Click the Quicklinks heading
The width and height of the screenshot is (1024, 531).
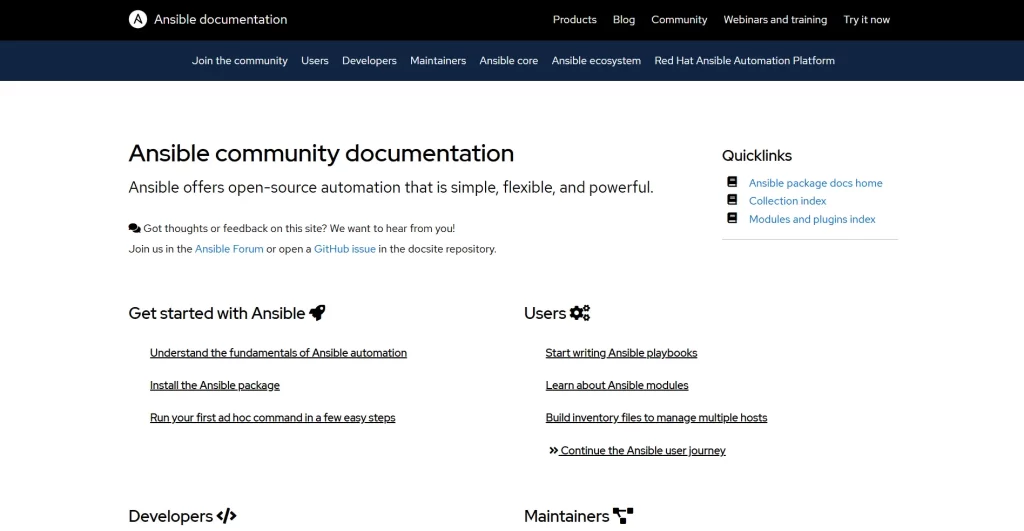757,155
